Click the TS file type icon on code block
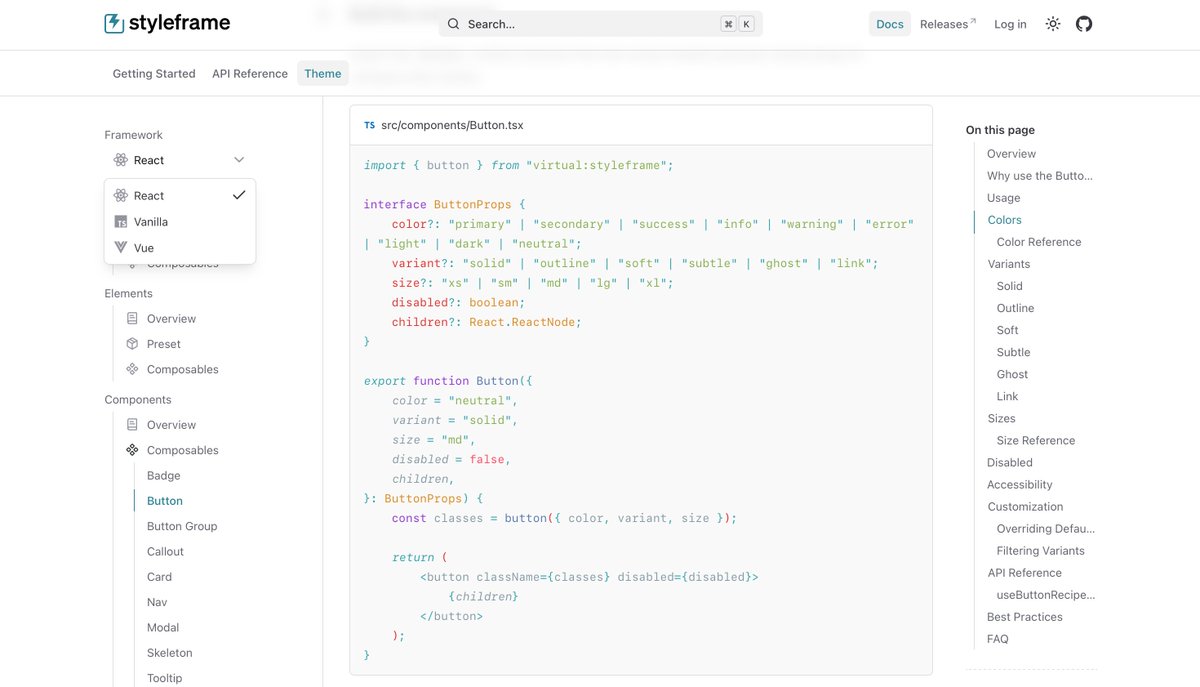Viewport: 1200px width, 687px height. [370, 126]
